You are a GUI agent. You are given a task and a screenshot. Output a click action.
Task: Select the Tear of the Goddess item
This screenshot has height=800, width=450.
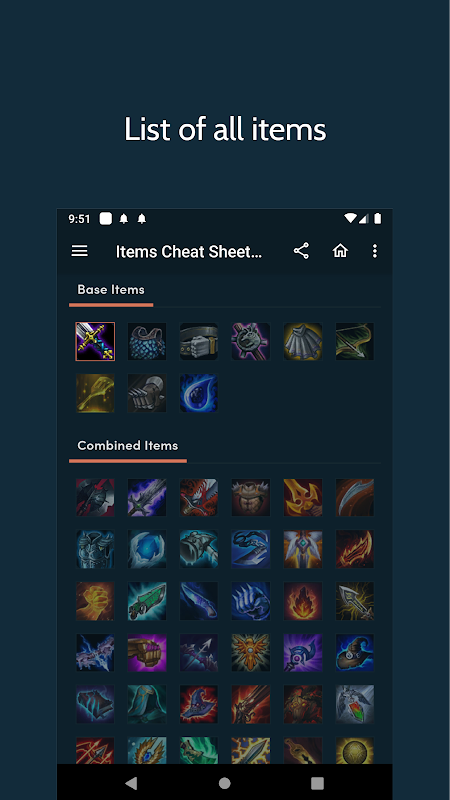[199, 393]
